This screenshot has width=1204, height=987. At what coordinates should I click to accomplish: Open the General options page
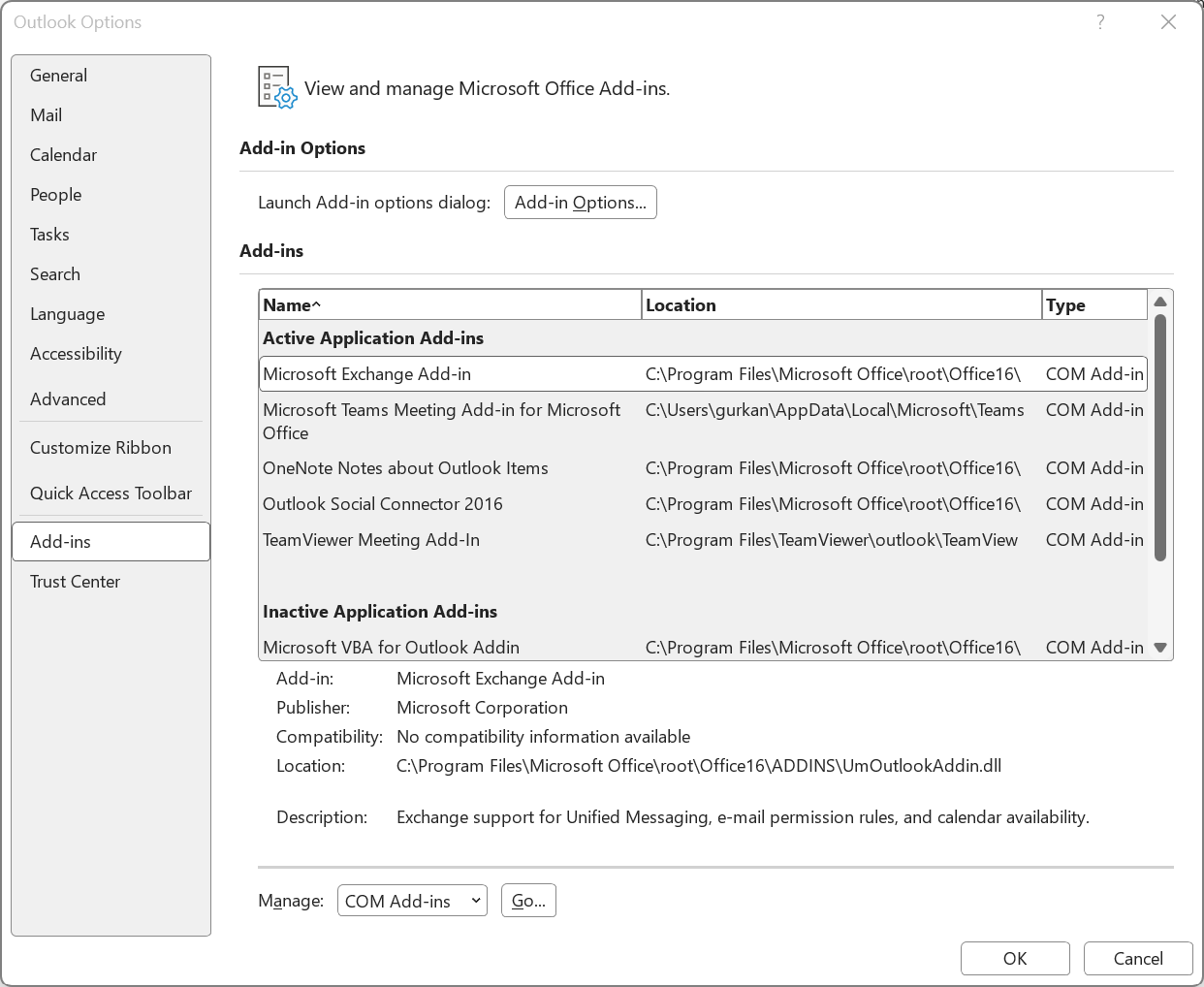tap(111, 76)
